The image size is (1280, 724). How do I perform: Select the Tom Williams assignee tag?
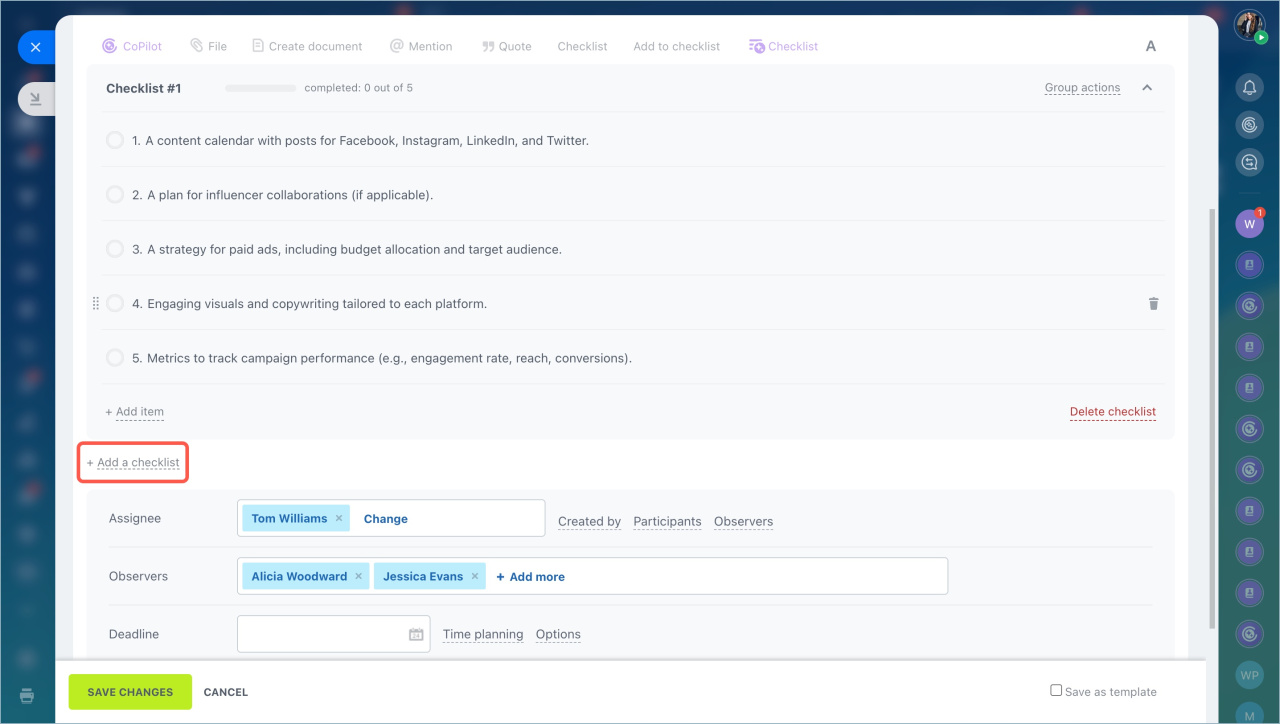[296, 518]
